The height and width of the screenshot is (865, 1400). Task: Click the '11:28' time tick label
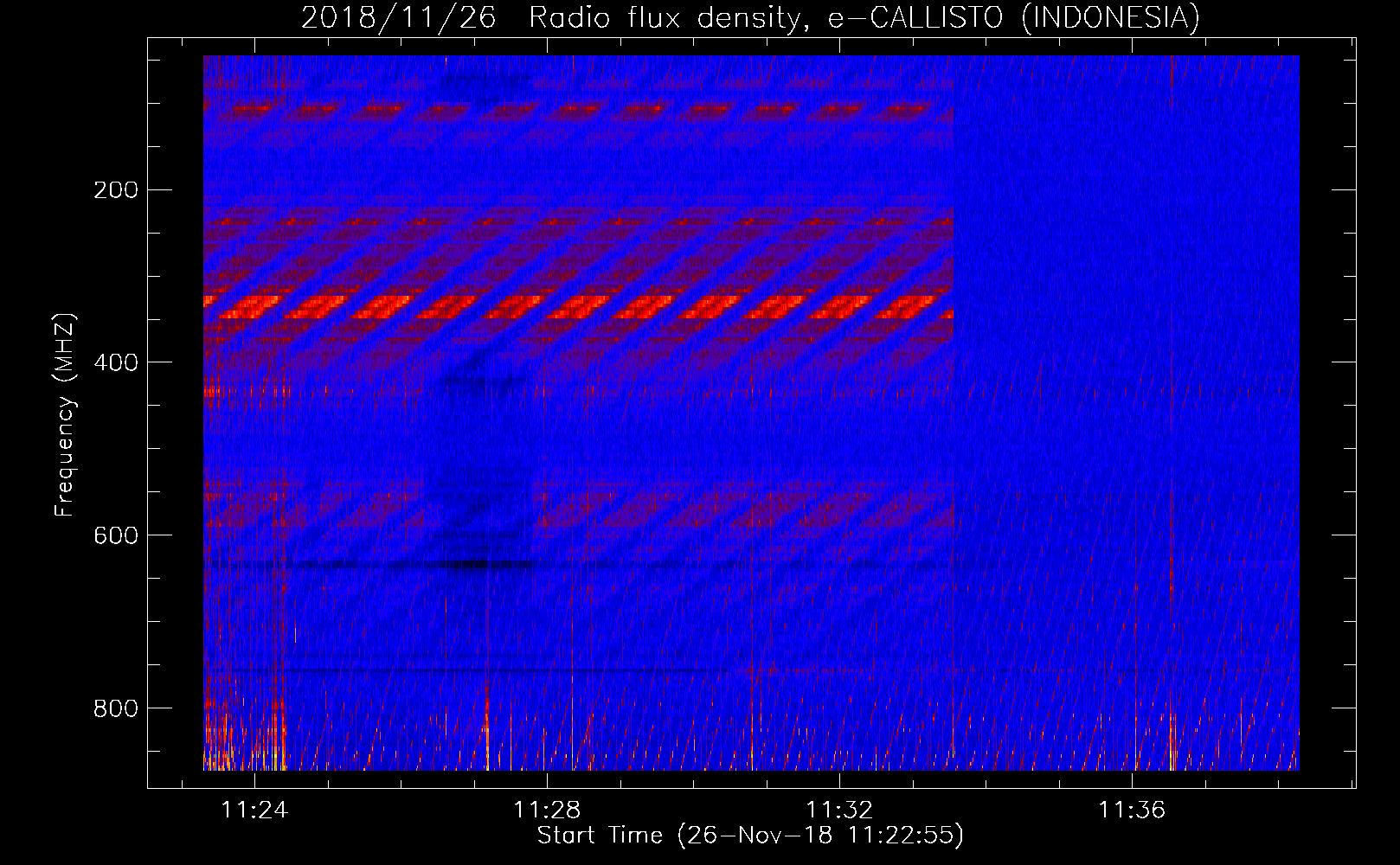547,810
